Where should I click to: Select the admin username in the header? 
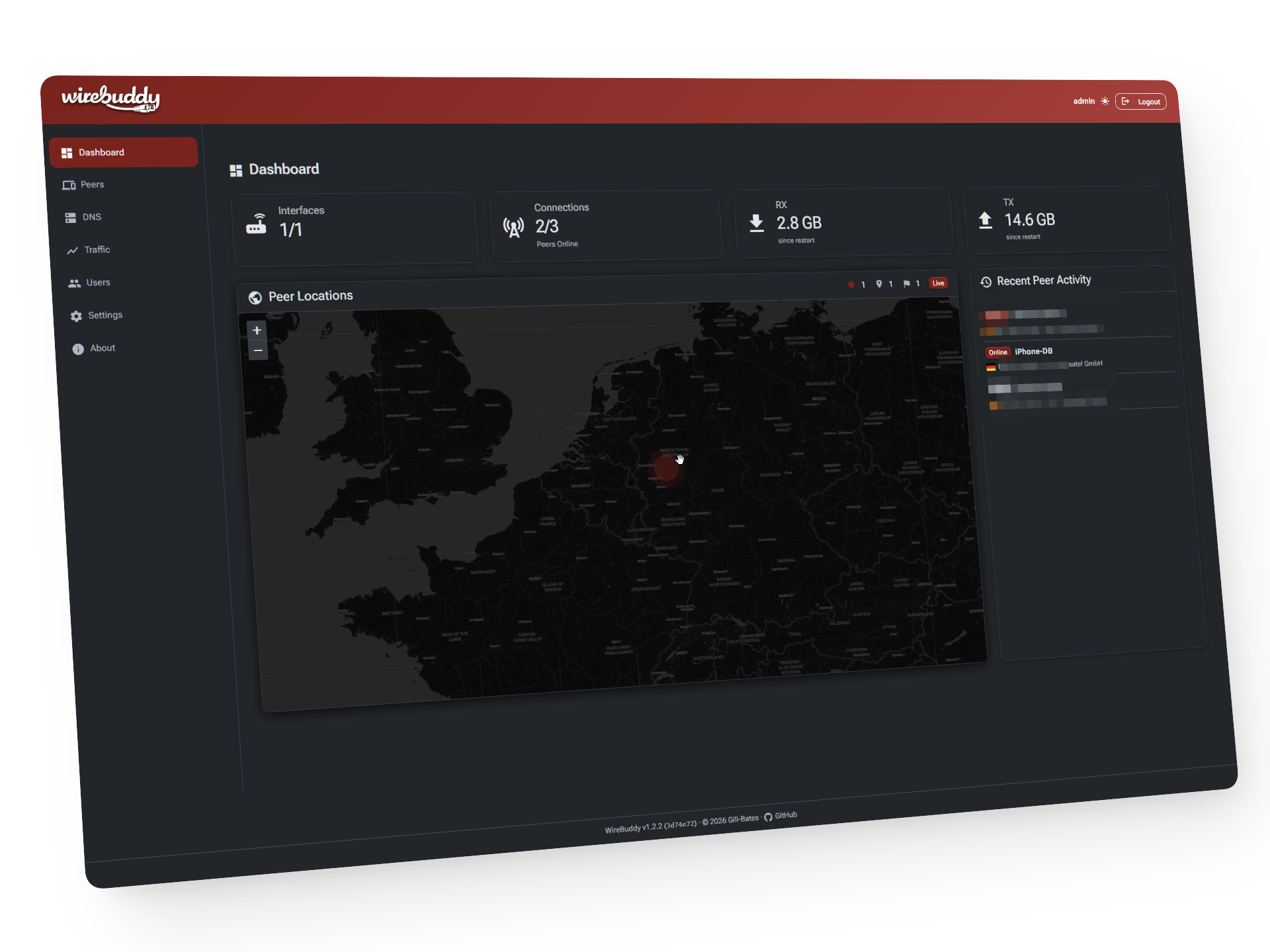[x=1084, y=100]
